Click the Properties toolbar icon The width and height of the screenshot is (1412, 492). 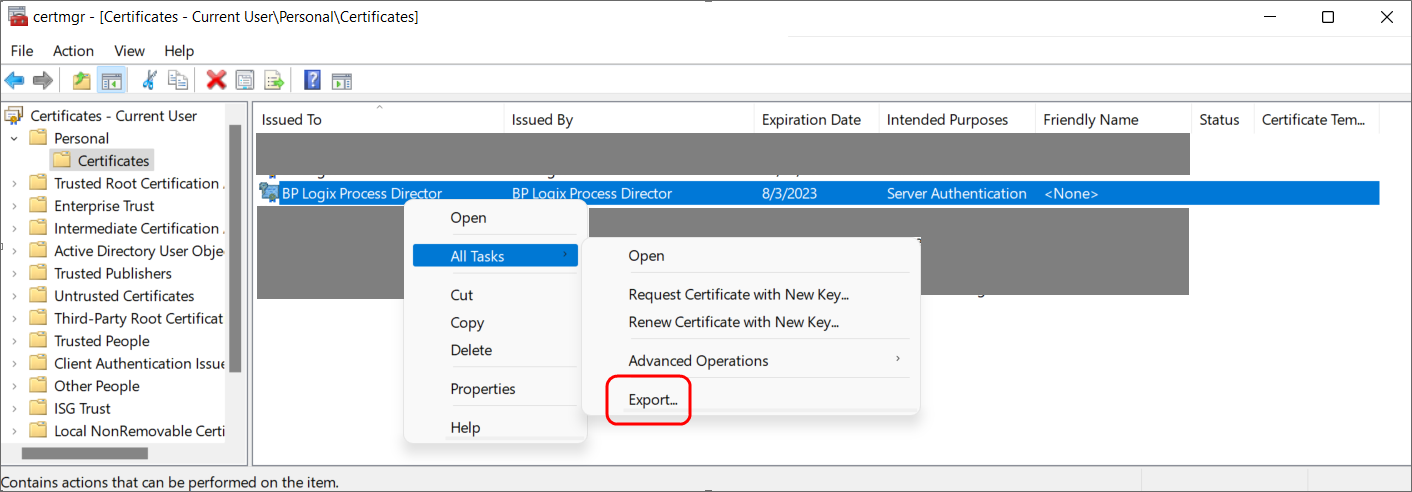point(245,80)
